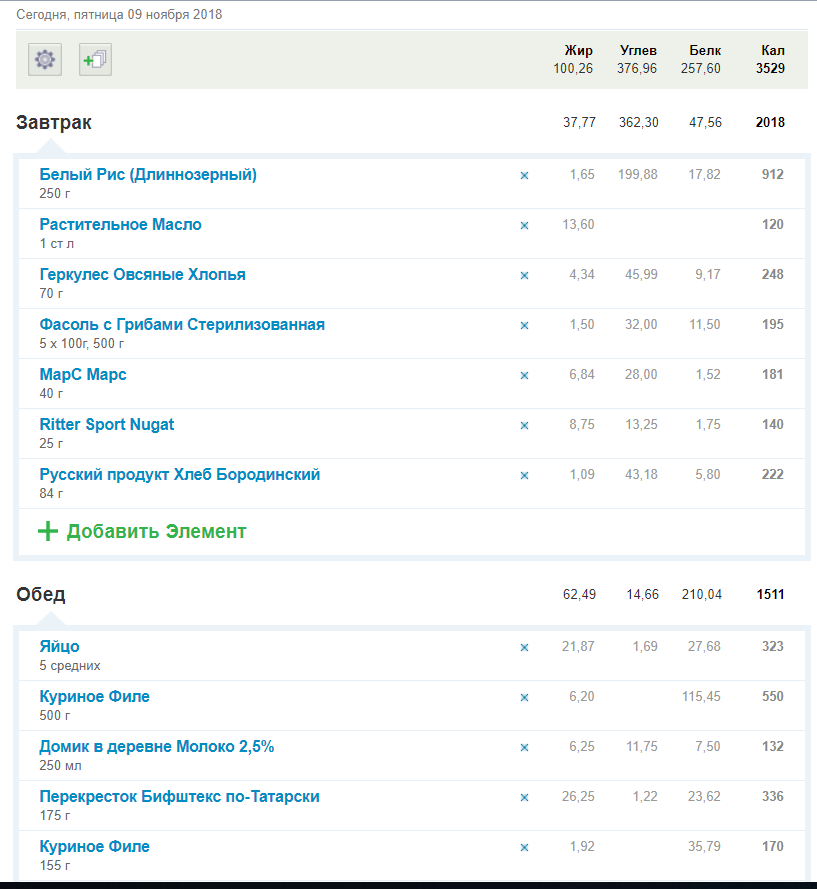Click the Кал column header
The height and width of the screenshot is (889, 817).
pyautogui.click(x=772, y=51)
